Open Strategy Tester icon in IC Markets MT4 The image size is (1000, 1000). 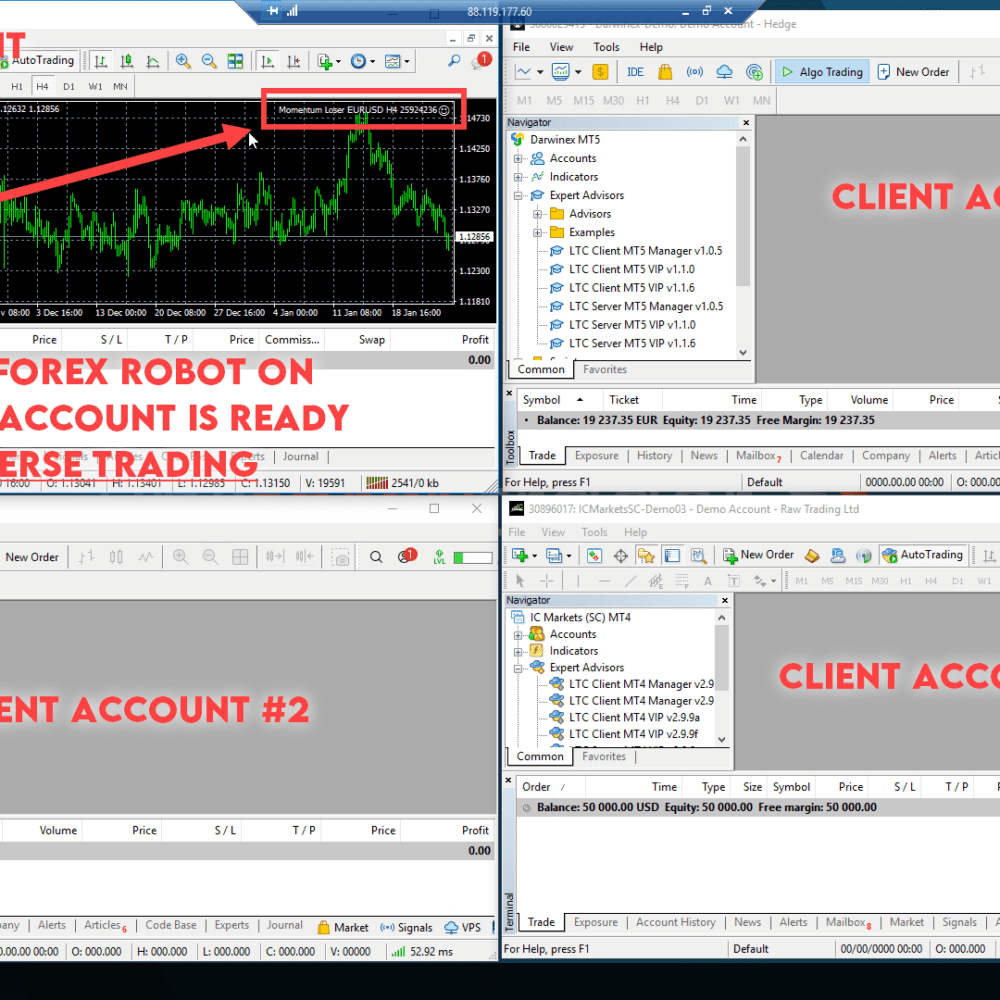point(698,556)
